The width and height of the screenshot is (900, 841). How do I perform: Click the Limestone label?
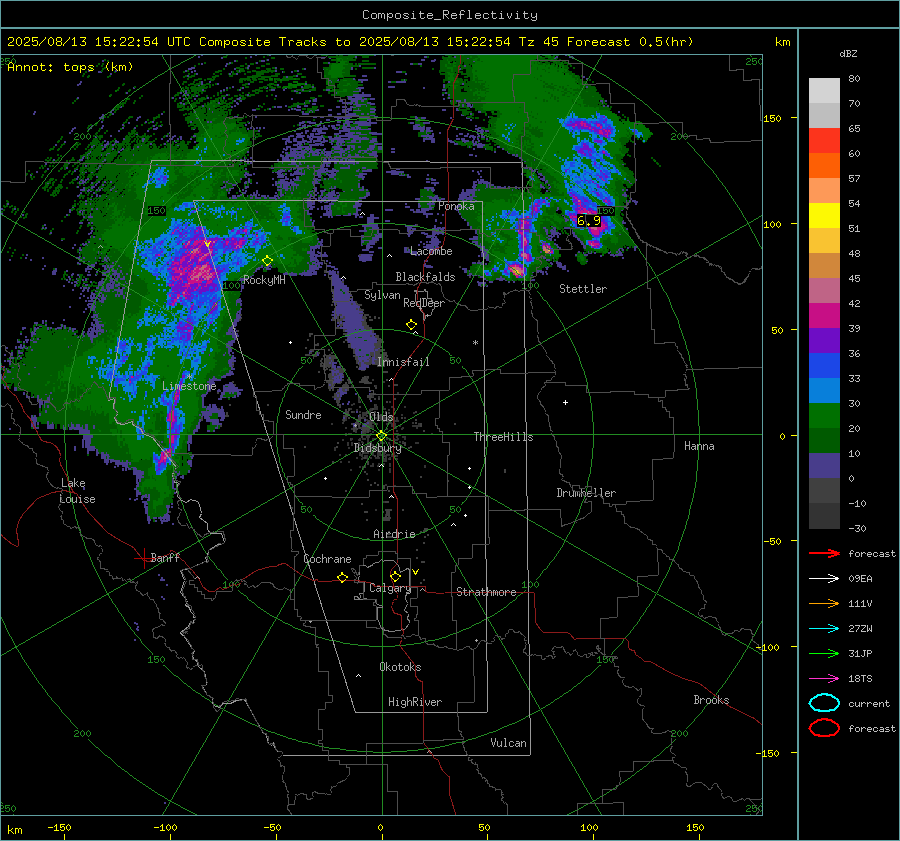[189, 386]
